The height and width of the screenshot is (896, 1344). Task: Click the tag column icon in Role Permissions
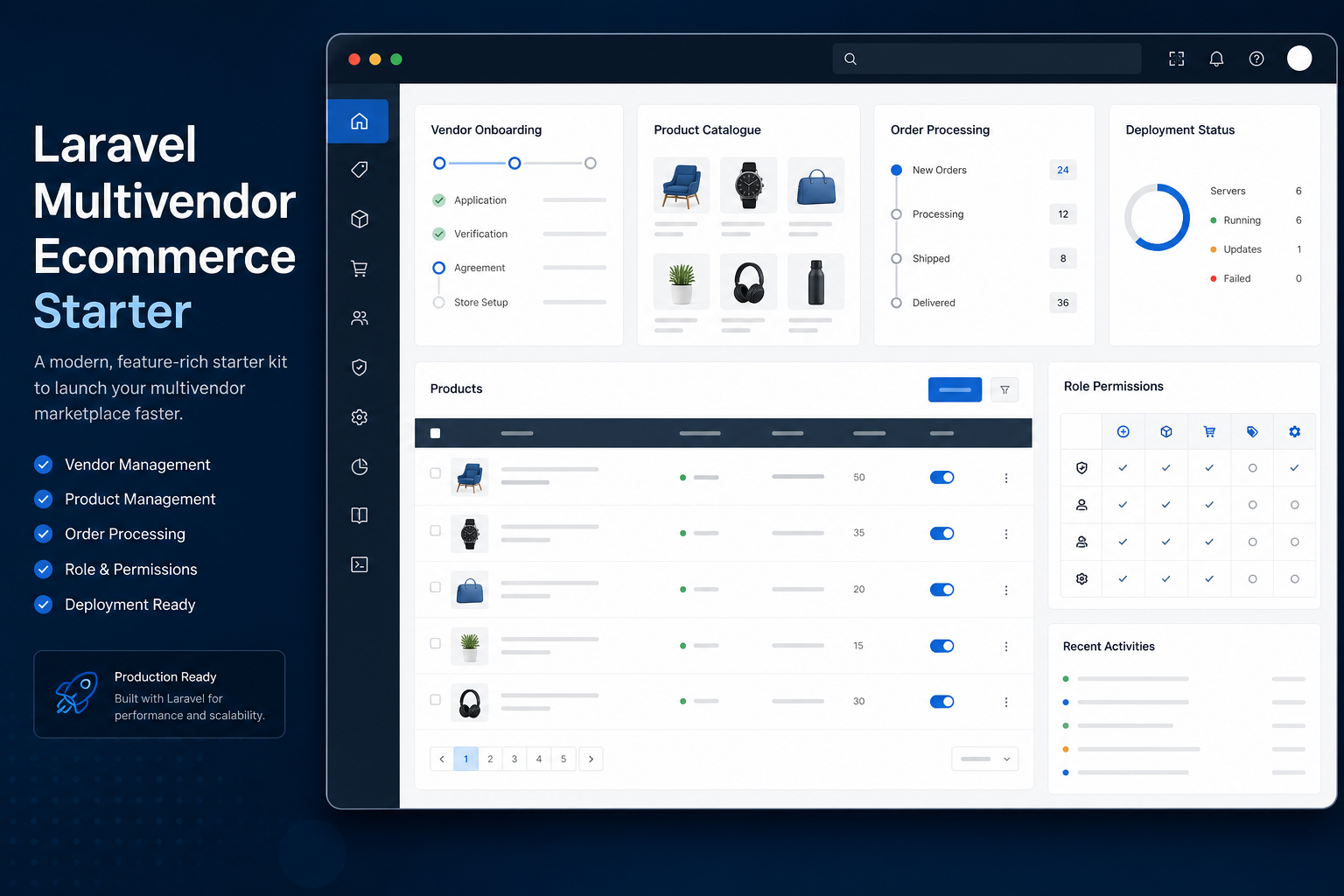click(x=1252, y=431)
